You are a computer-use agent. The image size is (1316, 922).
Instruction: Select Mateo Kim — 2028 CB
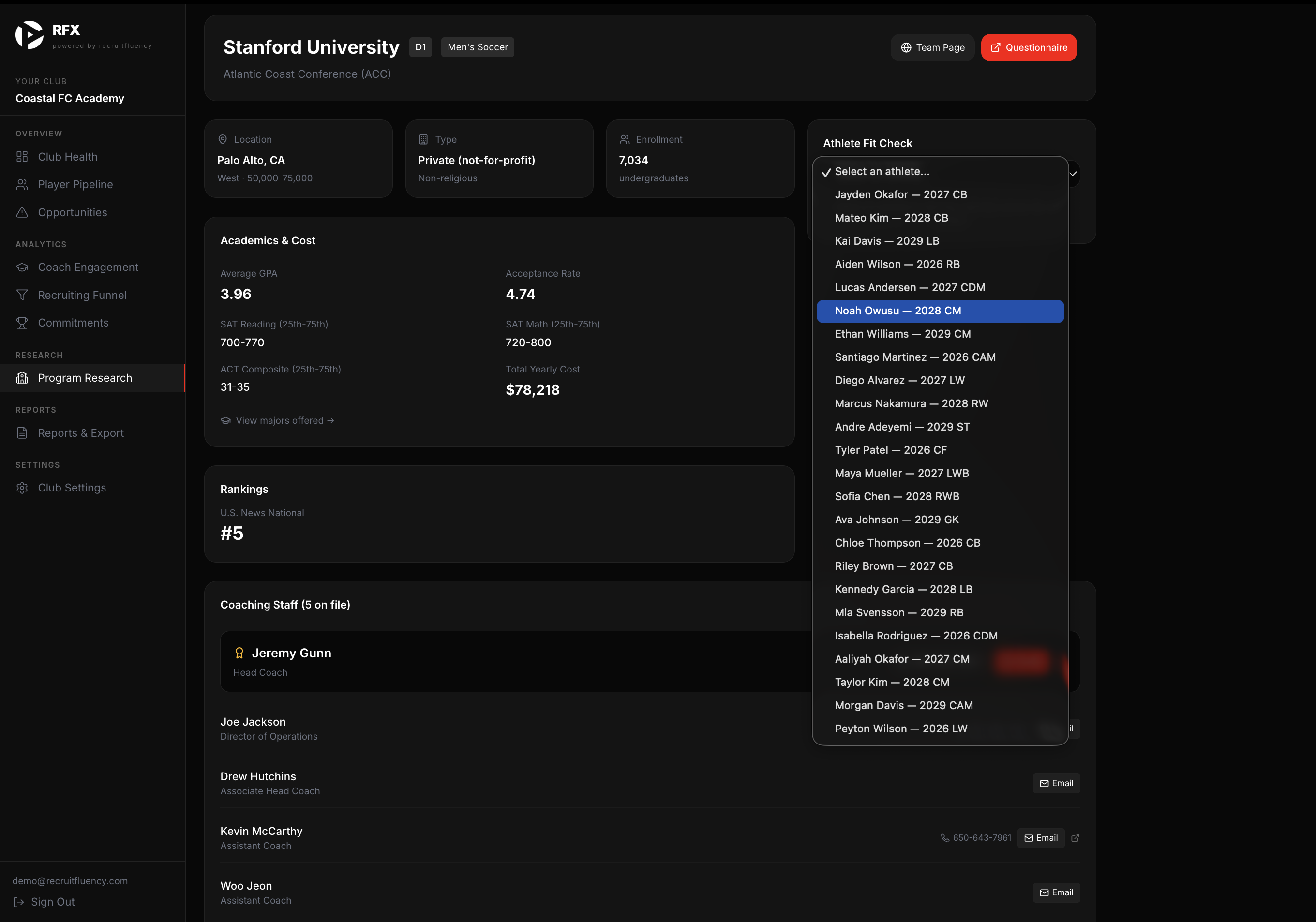(x=940, y=218)
